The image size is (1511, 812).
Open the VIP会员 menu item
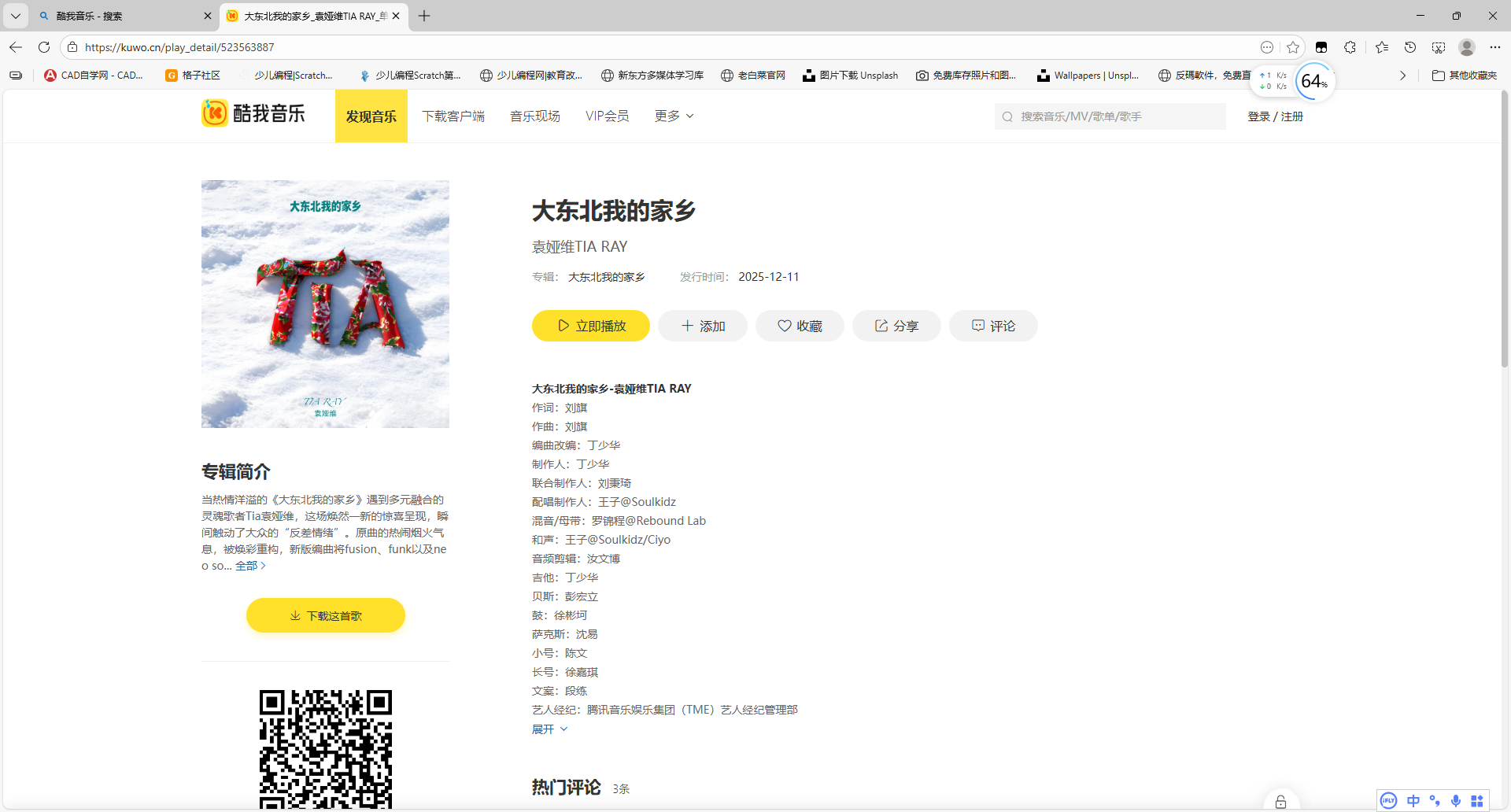[607, 116]
